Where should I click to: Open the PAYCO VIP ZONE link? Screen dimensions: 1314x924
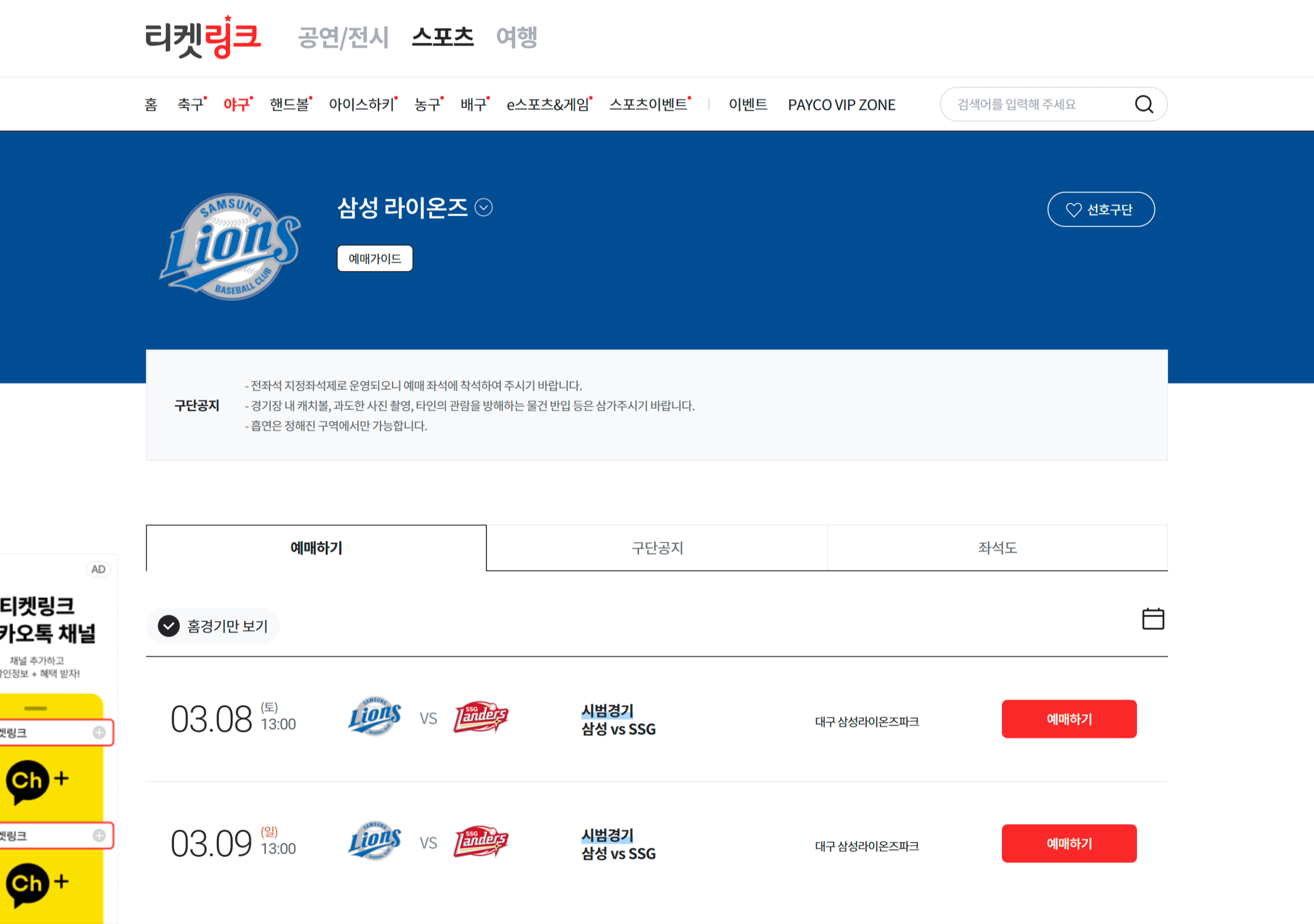coord(841,105)
